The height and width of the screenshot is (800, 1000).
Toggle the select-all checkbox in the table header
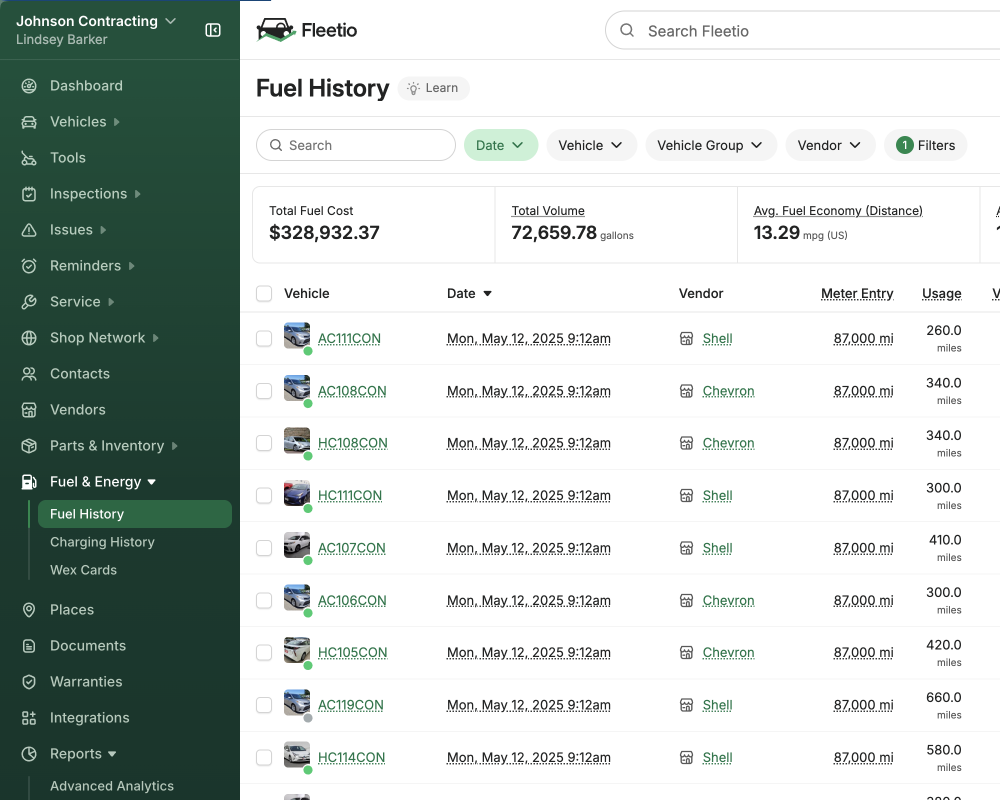(x=264, y=294)
